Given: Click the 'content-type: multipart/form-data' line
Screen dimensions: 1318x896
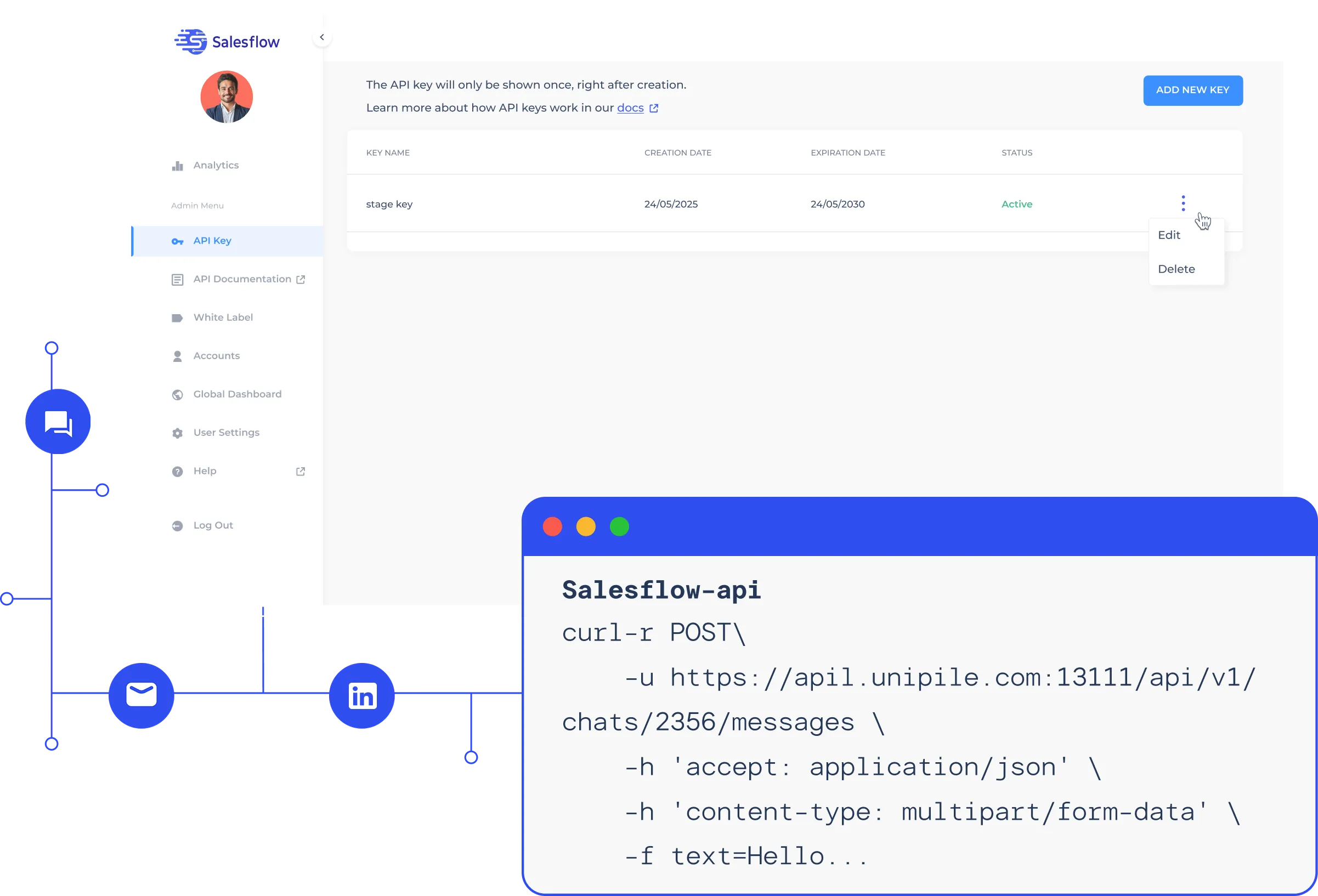Looking at the screenshot, I should coord(932,813).
